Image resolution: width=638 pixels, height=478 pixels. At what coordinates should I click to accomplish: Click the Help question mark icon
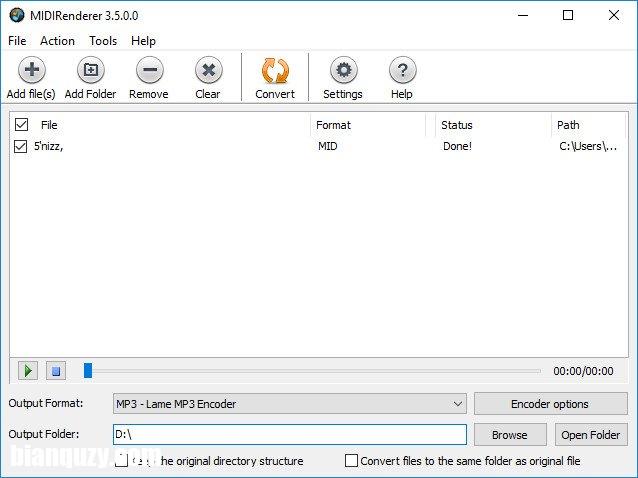click(x=402, y=70)
